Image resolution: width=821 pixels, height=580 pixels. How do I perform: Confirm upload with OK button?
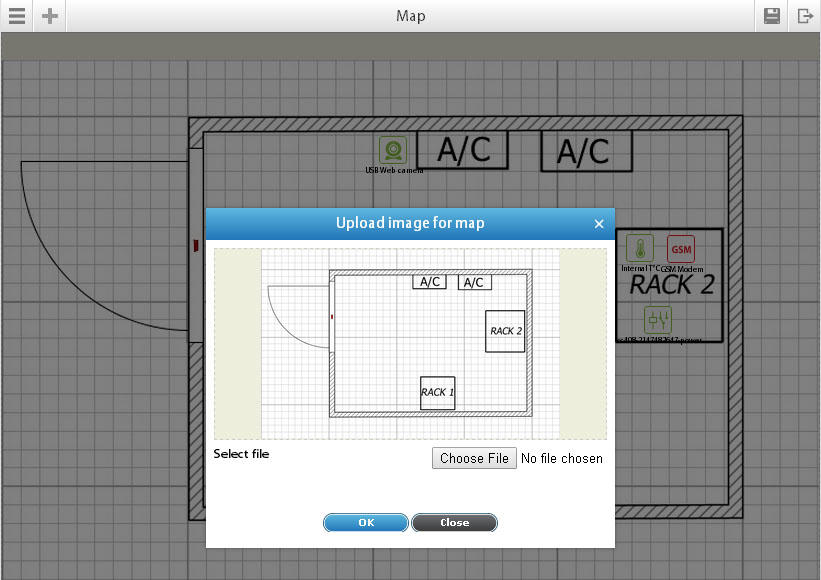[x=366, y=522]
